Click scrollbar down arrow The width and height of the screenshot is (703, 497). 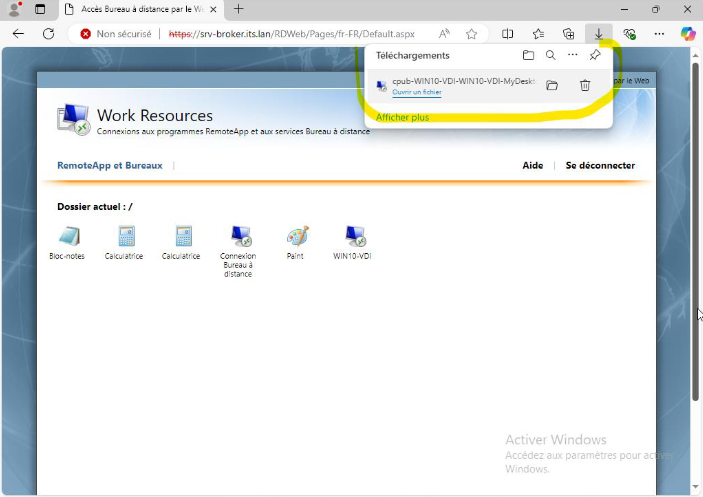click(695, 487)
